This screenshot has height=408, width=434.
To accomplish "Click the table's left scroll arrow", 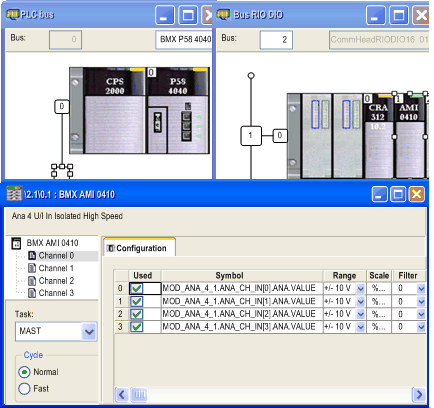I will pyautogui.click(x=122, y=395).
